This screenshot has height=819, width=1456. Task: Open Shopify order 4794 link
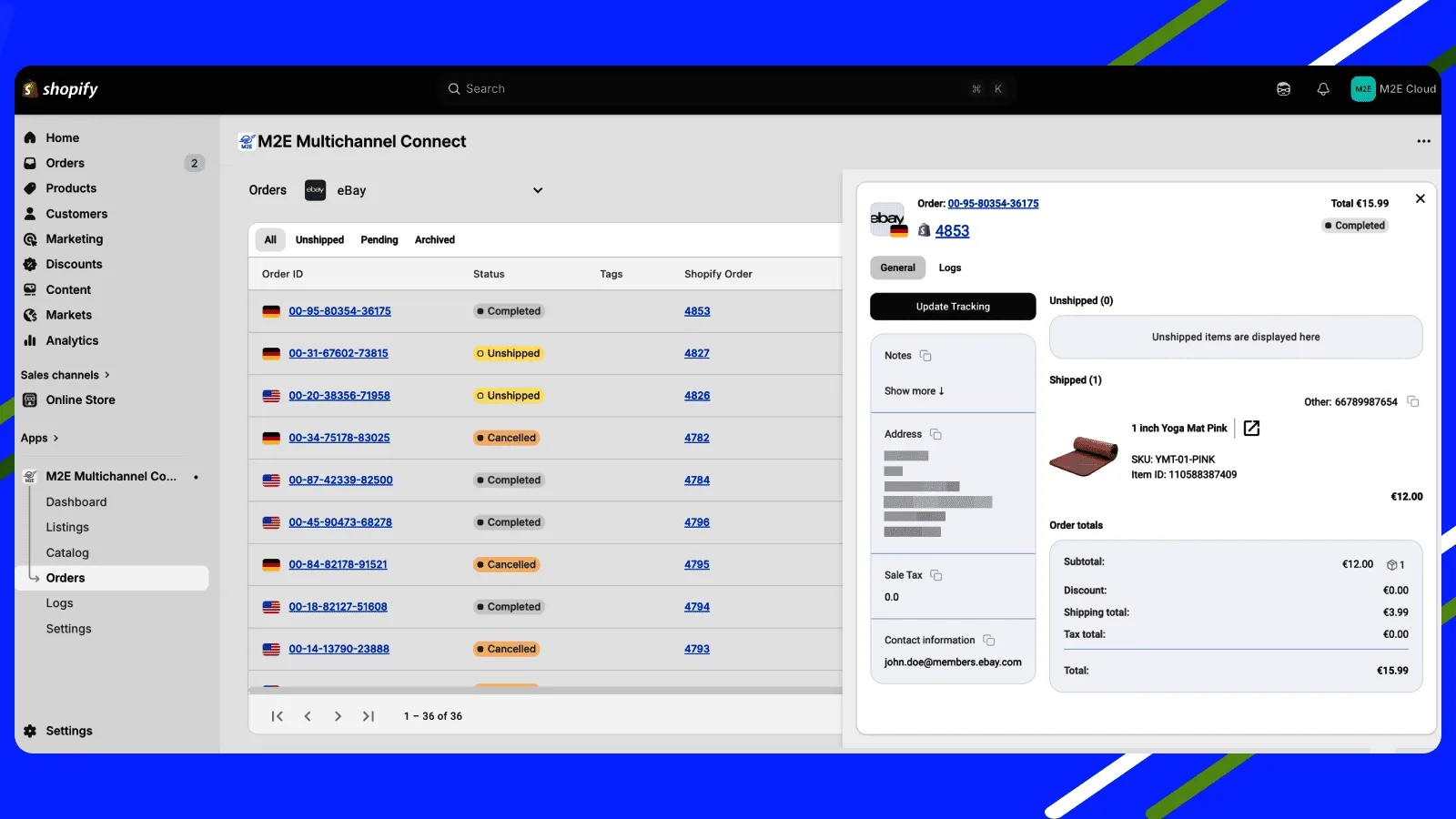[x=697, y=607]
